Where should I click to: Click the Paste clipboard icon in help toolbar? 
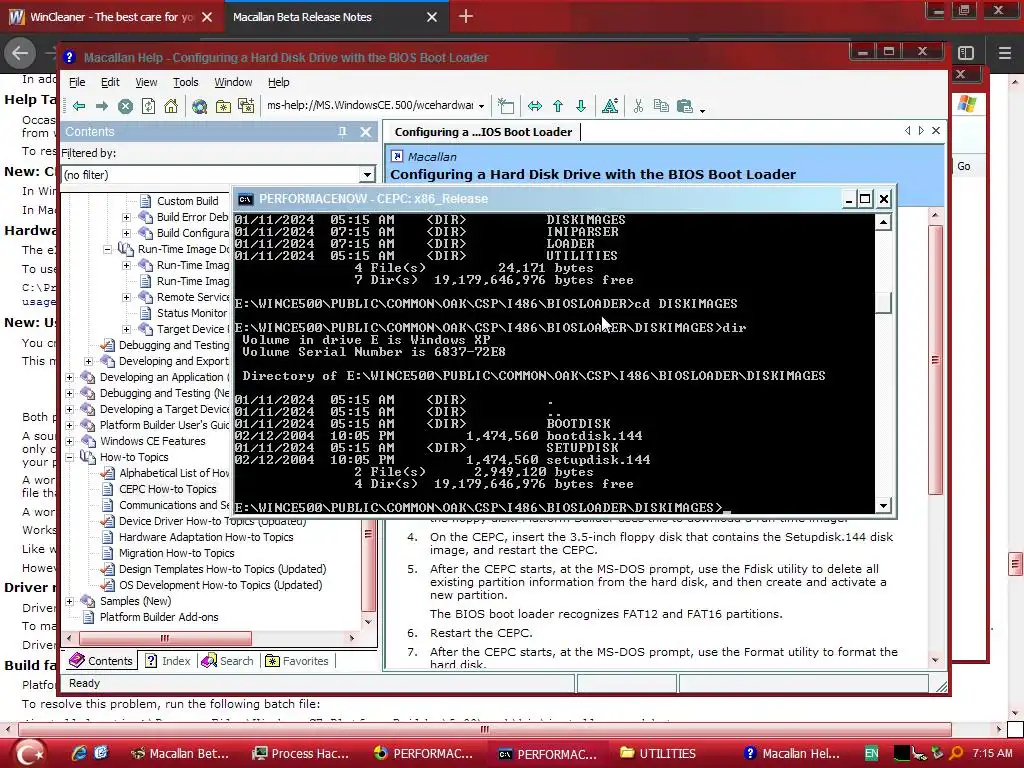click(x=684, y=106)
